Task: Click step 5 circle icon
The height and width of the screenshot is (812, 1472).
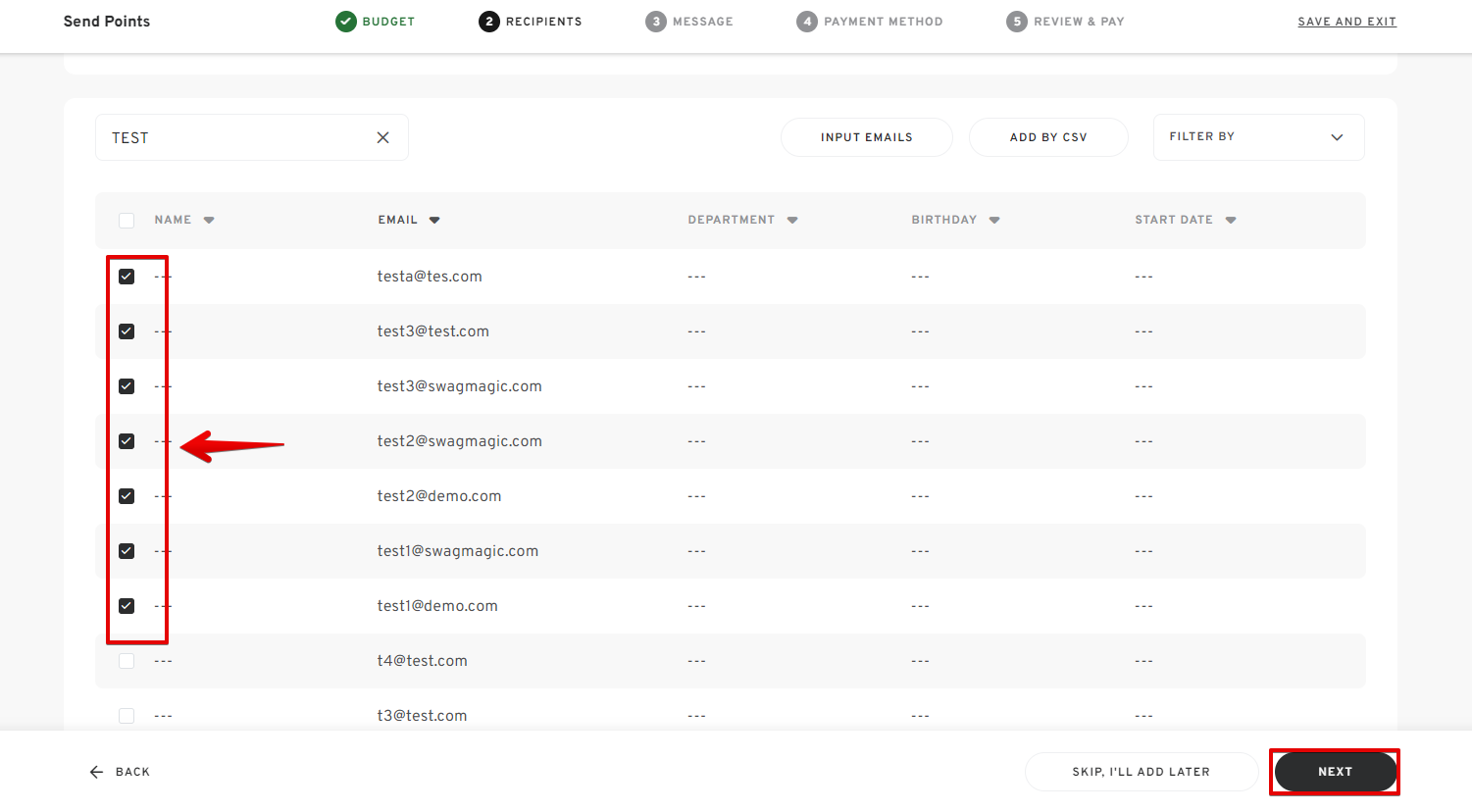Action: (1017, 22)
